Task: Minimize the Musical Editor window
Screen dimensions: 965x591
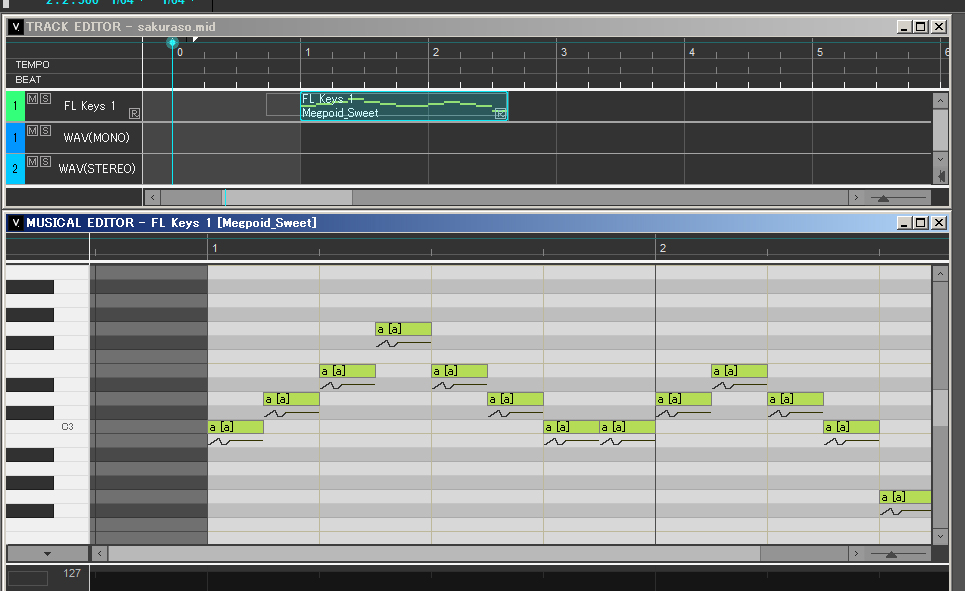Action: (903, 222)
